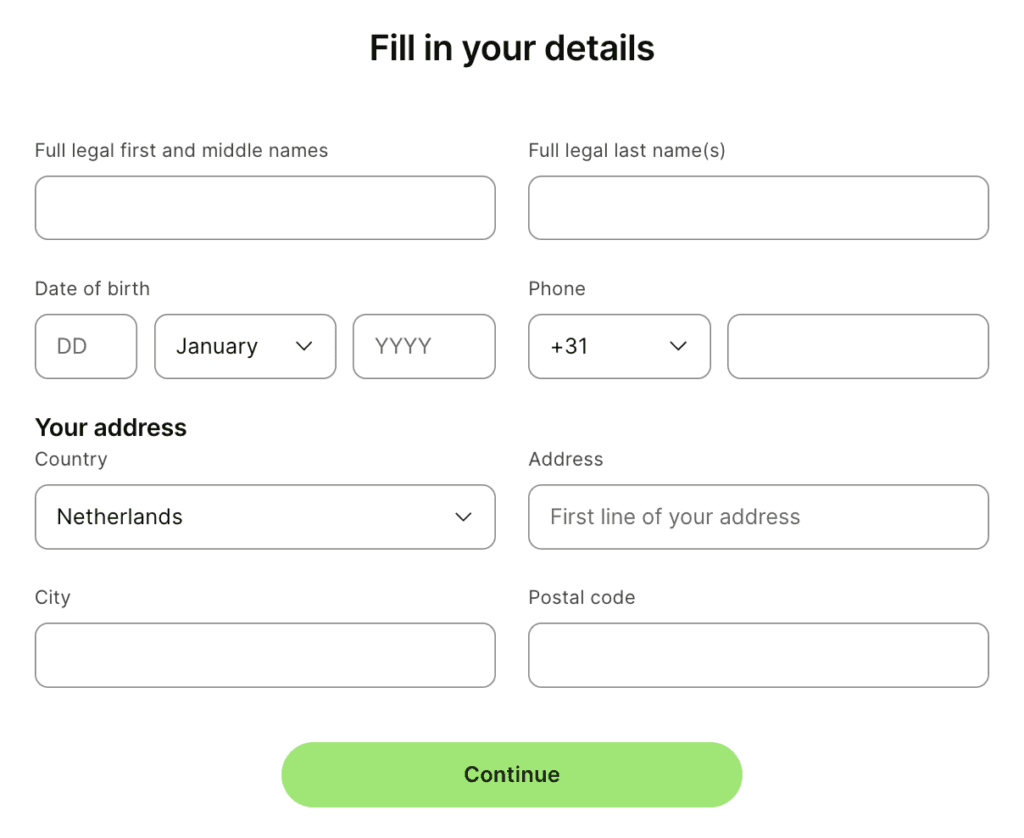Click the YYYY year input box
Screen dimensions: 1024x838
tap(423, 346)
